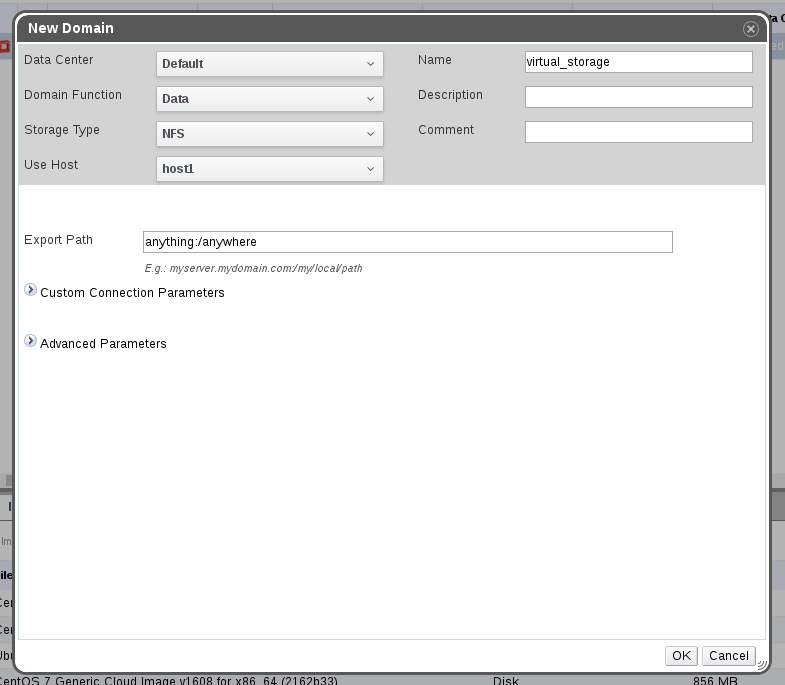Focus the Description input field

pos(638,97)
